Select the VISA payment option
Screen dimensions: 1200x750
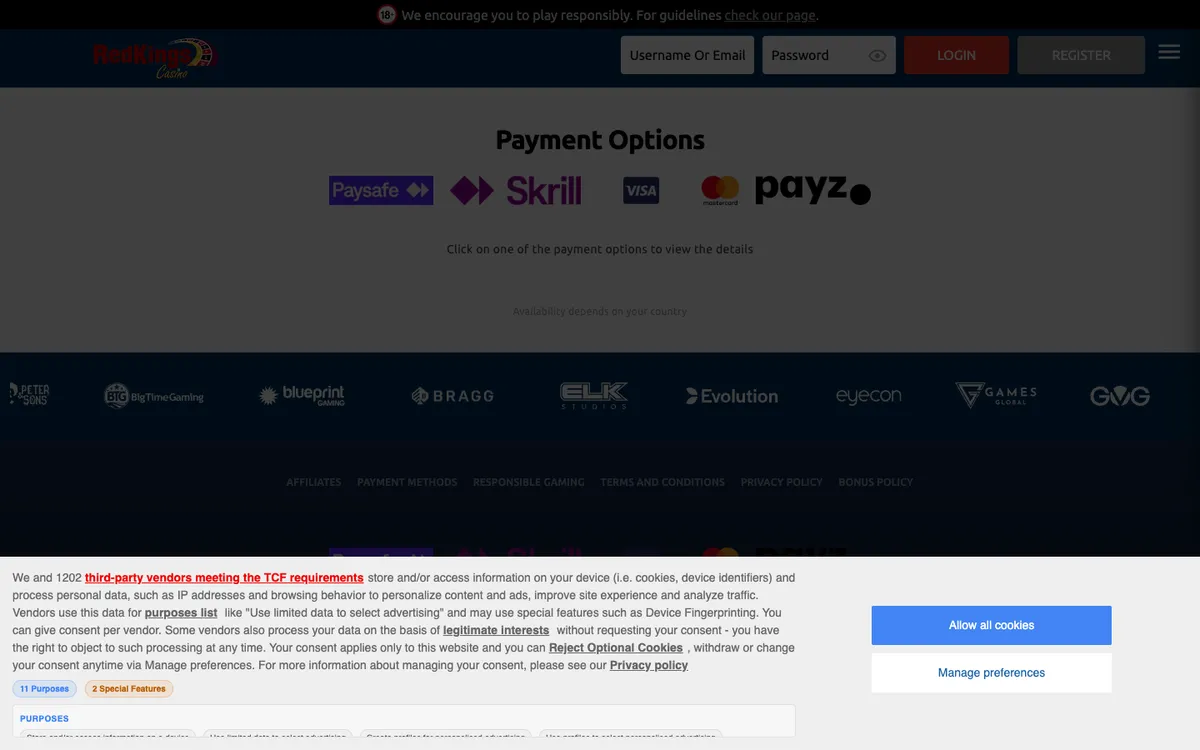click(641, 190)
